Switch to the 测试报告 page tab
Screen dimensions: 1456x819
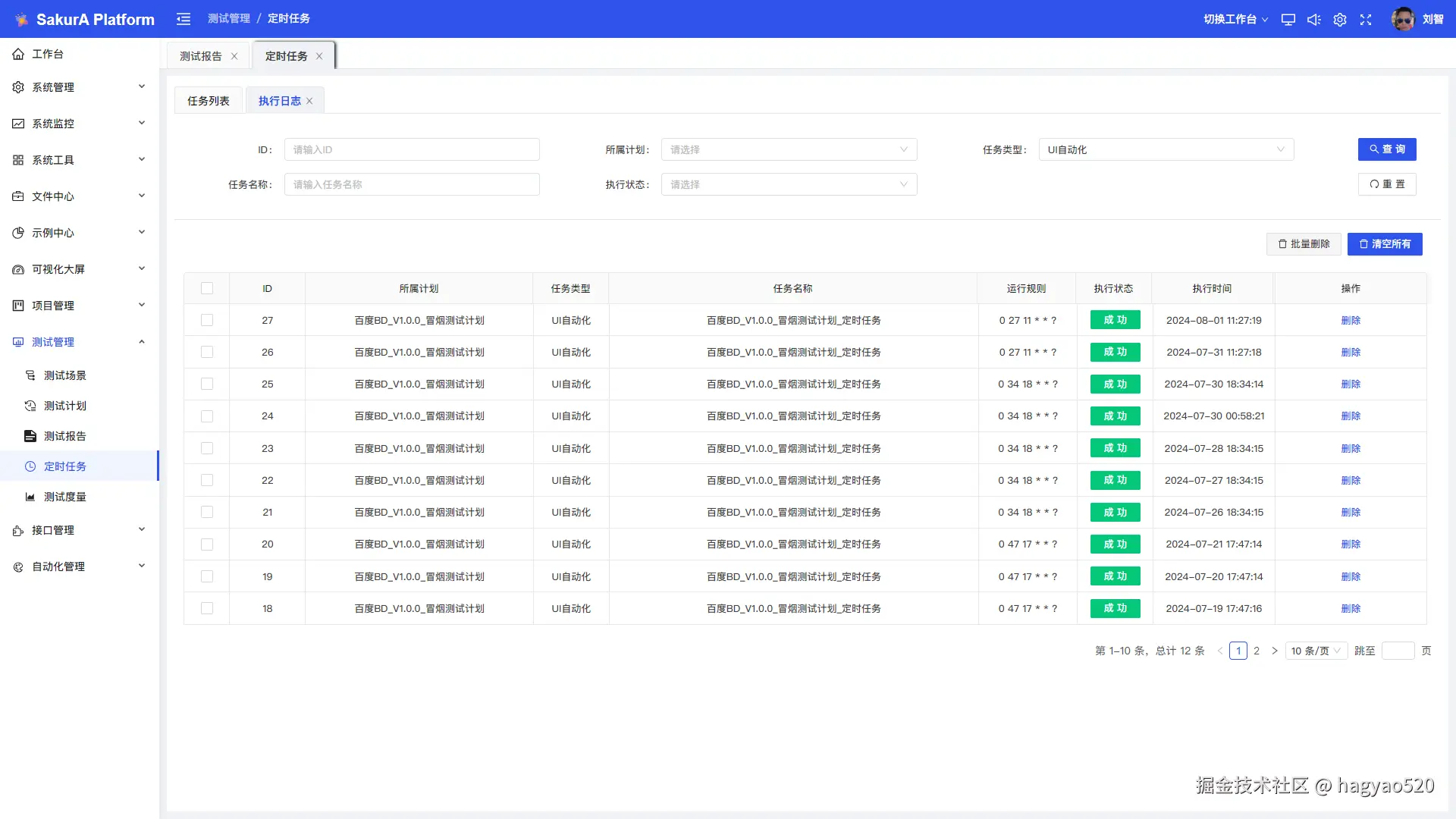[201, 56]
